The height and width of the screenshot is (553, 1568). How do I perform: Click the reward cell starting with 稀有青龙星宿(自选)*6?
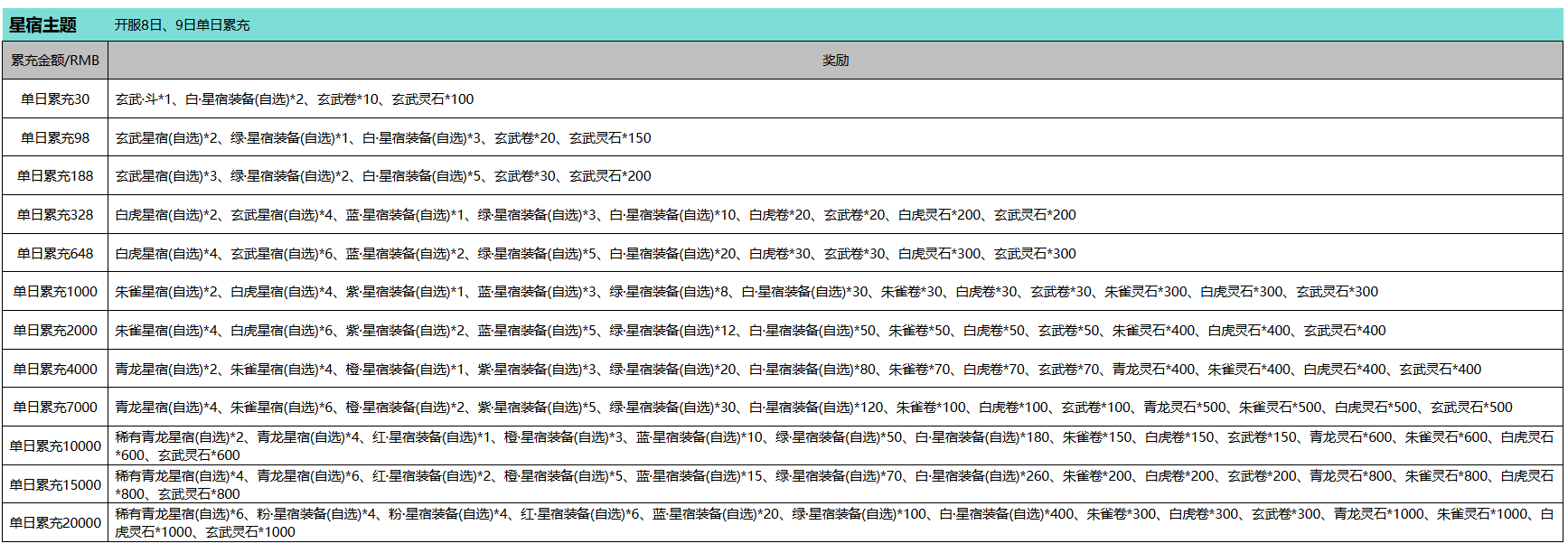click(833, 523)
